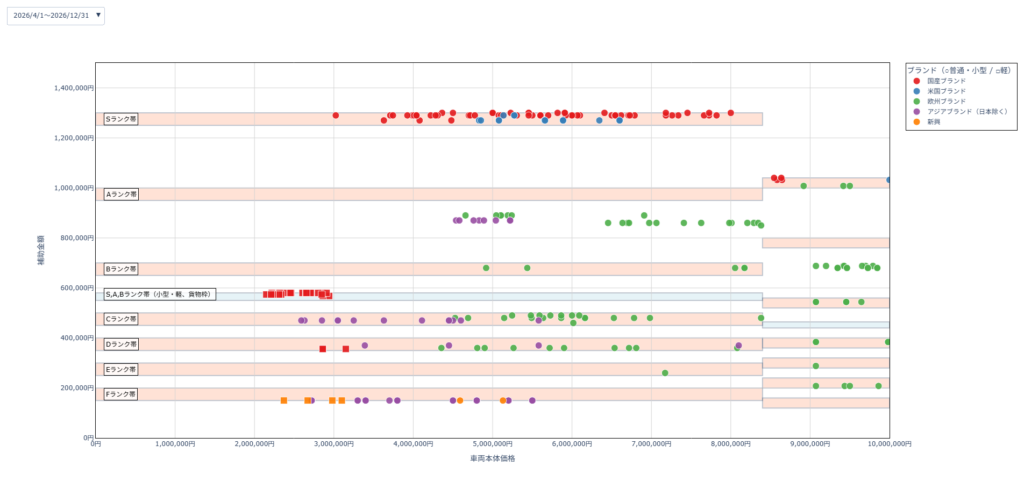Click the y-axis title 補助金額
This screenshot has height=481, width=1024.
click(41, 250)
